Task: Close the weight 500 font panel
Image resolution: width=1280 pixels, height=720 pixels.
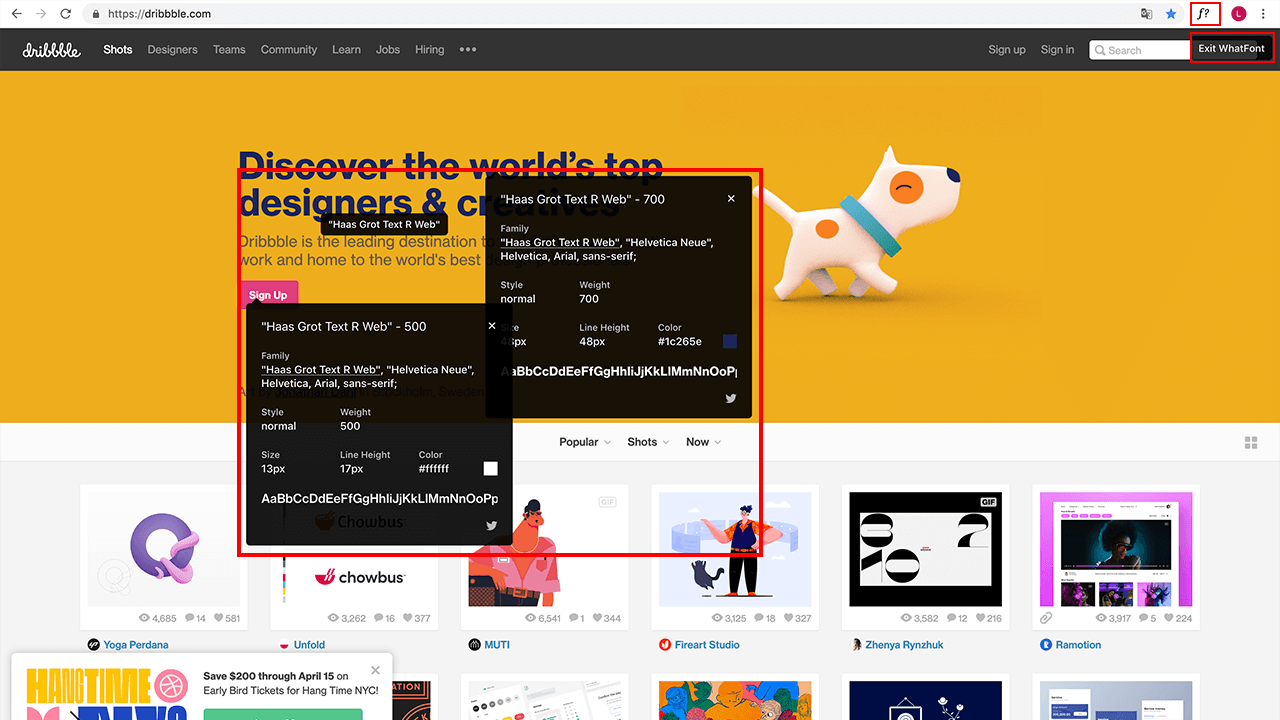Action: (492, 326)
